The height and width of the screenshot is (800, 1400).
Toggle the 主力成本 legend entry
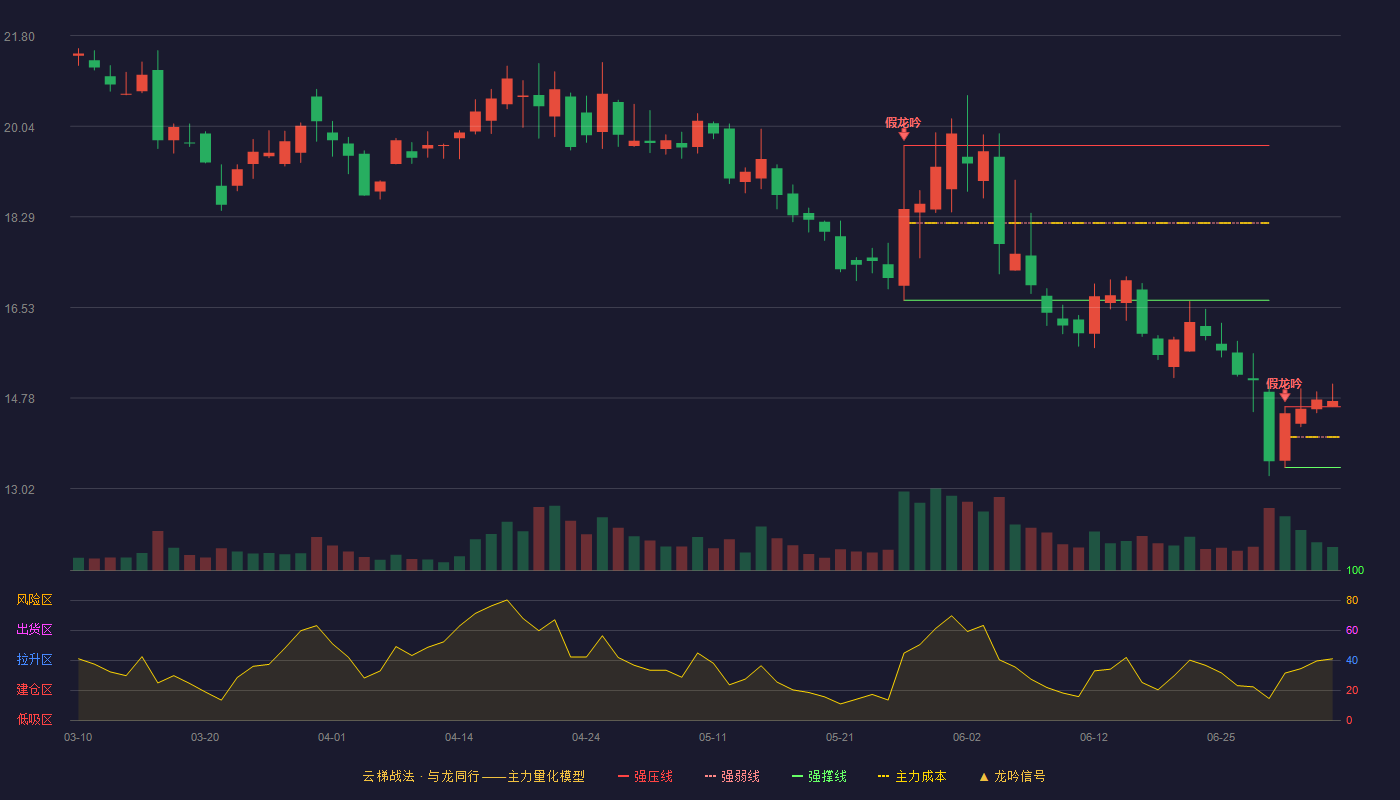pyautogui.click(x=912, y=776)
